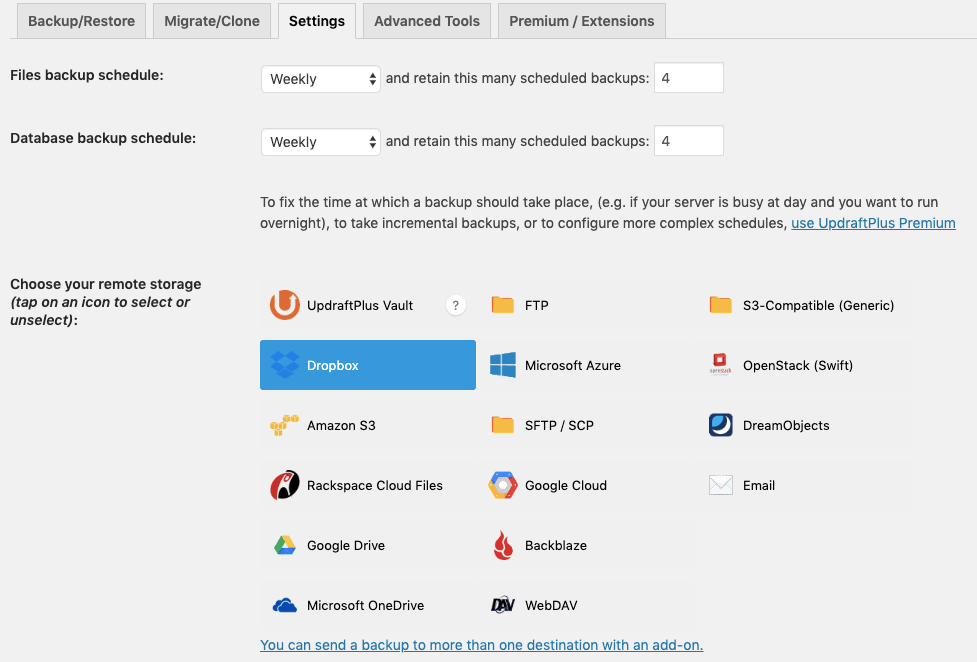Image resolution: width=977 pixels, height=662 pixels.
Task: Click the files retain backups number field
Action: (688, 79)
